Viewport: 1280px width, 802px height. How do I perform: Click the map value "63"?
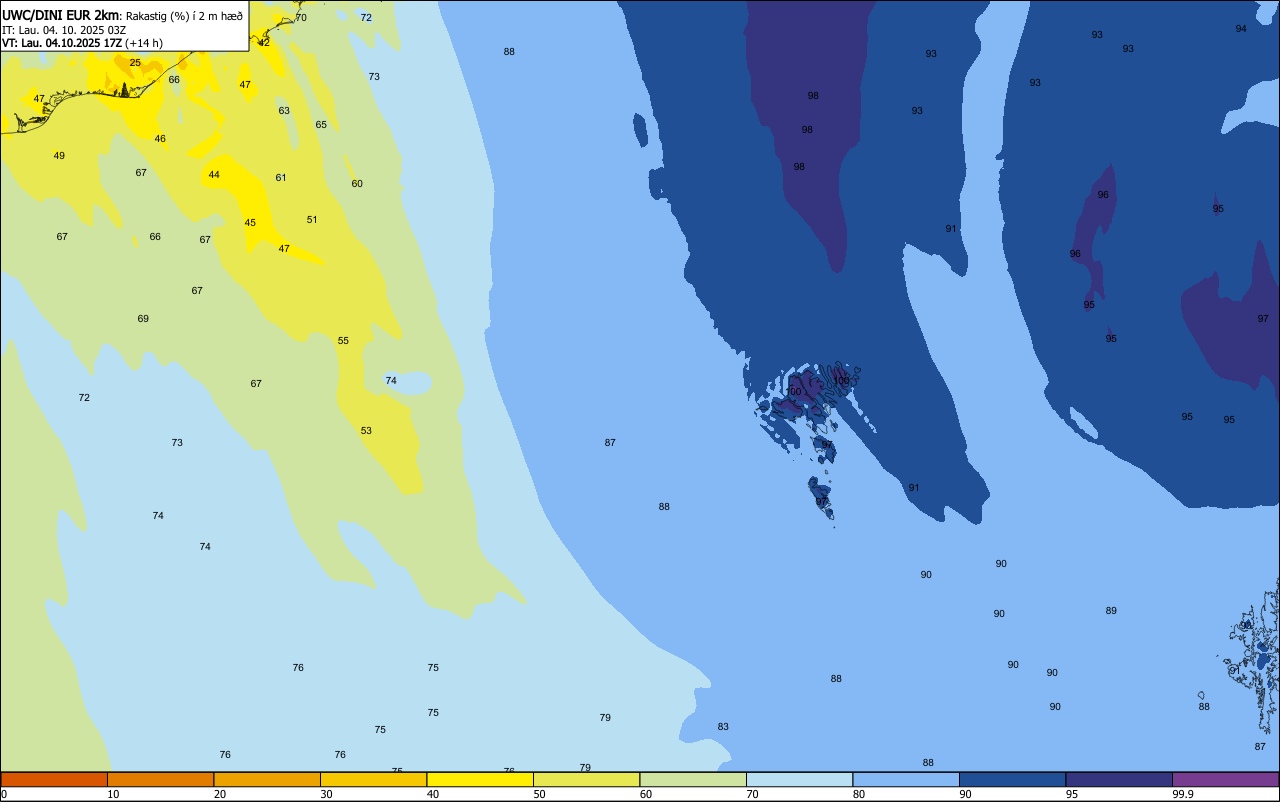click(x=284, y=111)
